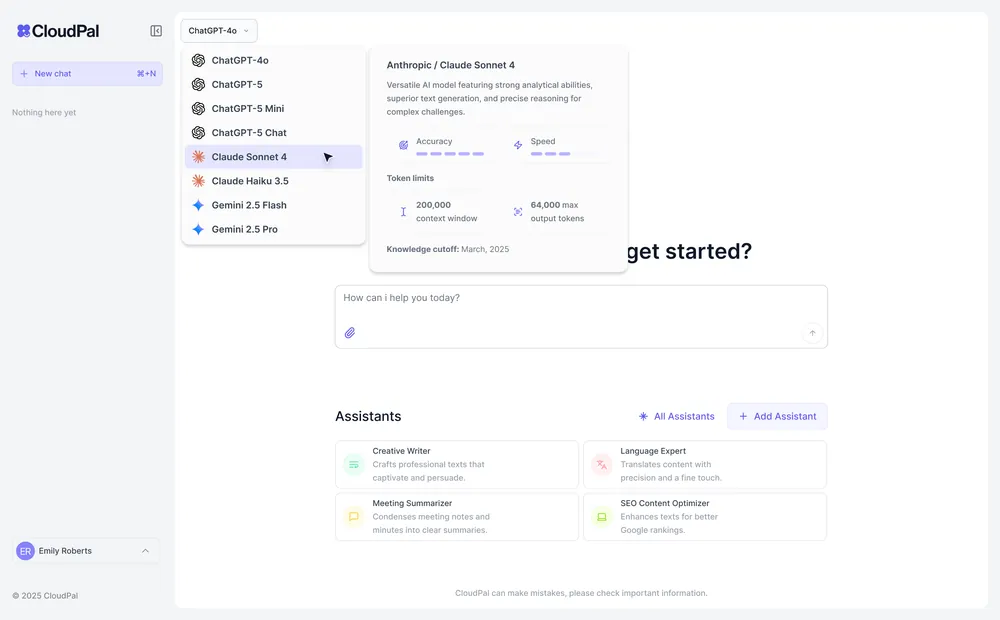Viewport: 1000px width, 620px height.
Task: Collapse the sidebar with the panel icon
Action: [x=156, y=31]
